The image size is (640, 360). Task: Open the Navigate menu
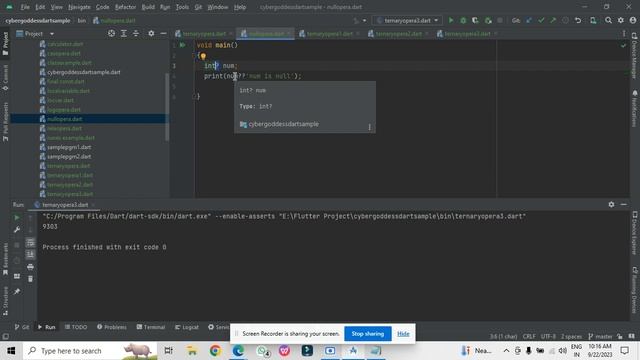click(x=79, y=7)
